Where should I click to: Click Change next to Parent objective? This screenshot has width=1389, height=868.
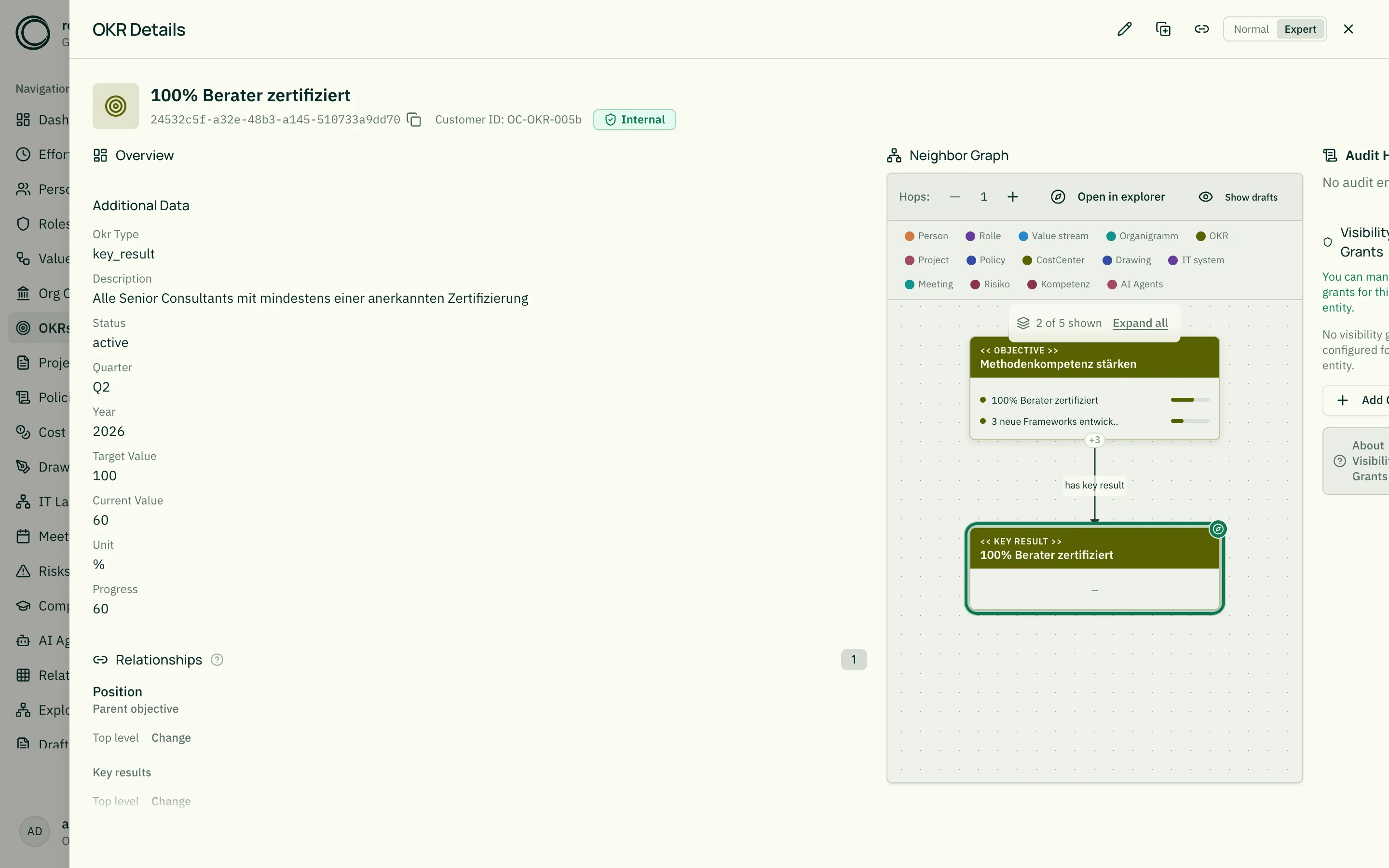point(171,738)
